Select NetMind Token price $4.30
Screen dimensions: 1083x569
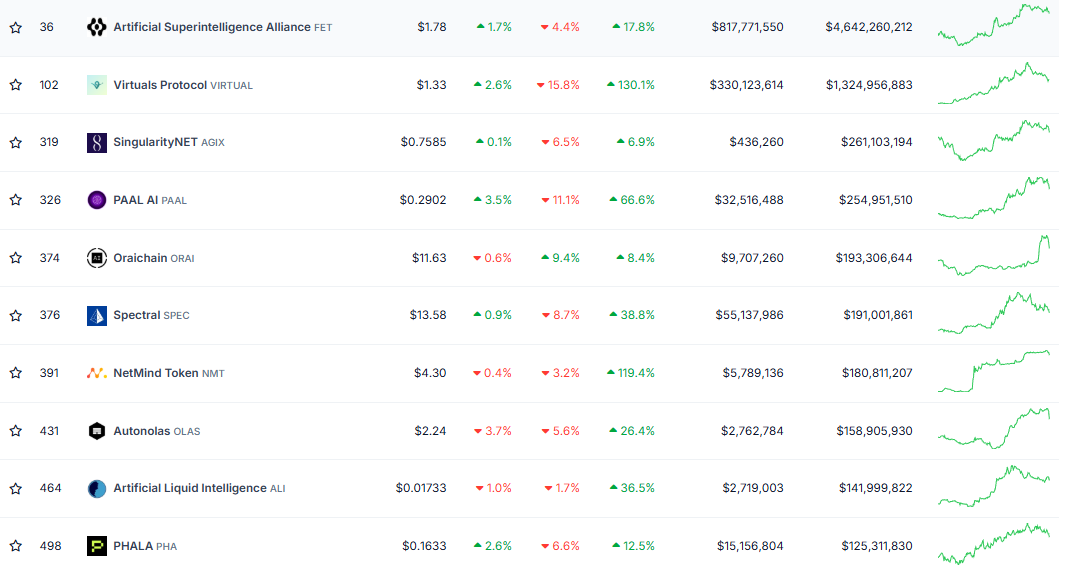[430, 373]
